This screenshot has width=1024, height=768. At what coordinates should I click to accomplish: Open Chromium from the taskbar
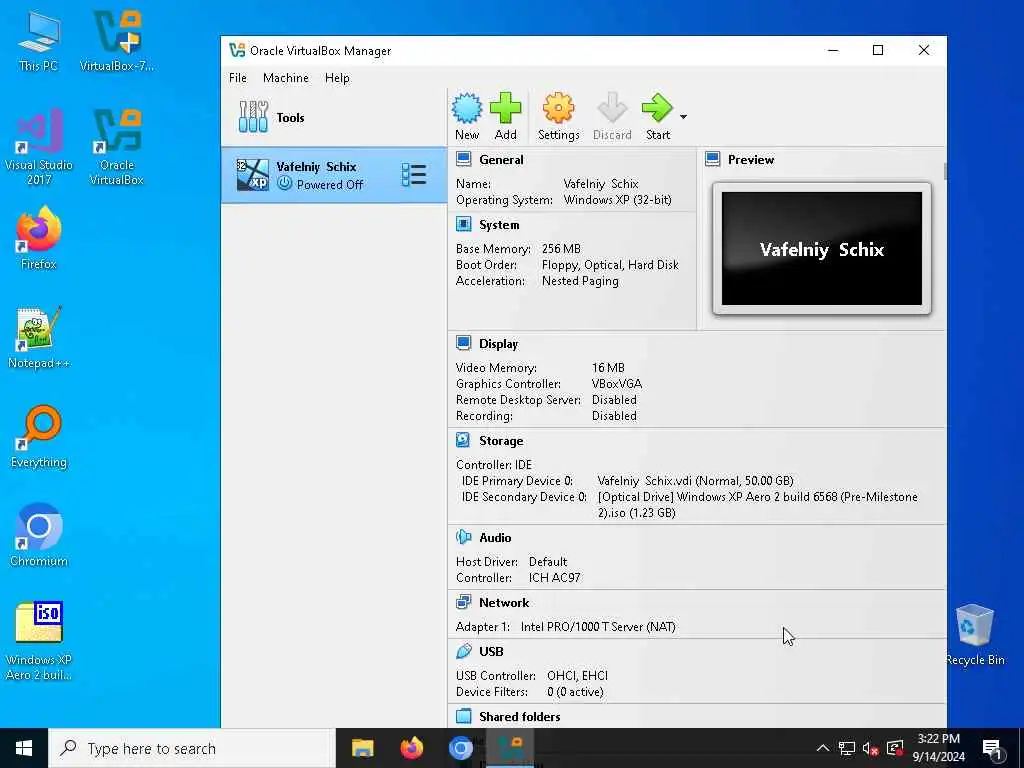(x=460, y=748)
